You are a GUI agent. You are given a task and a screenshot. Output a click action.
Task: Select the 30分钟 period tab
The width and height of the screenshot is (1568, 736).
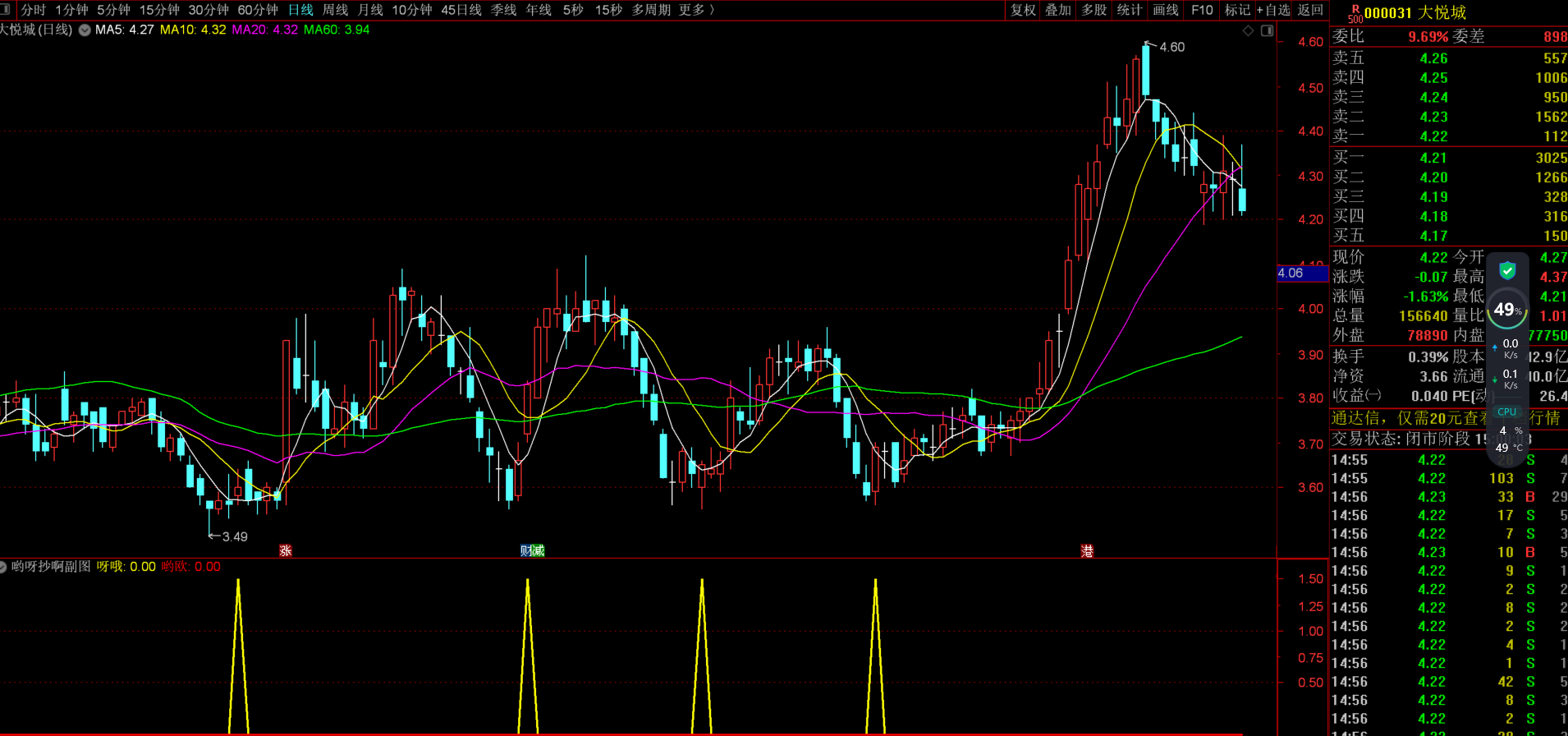(x=209, y=10)
